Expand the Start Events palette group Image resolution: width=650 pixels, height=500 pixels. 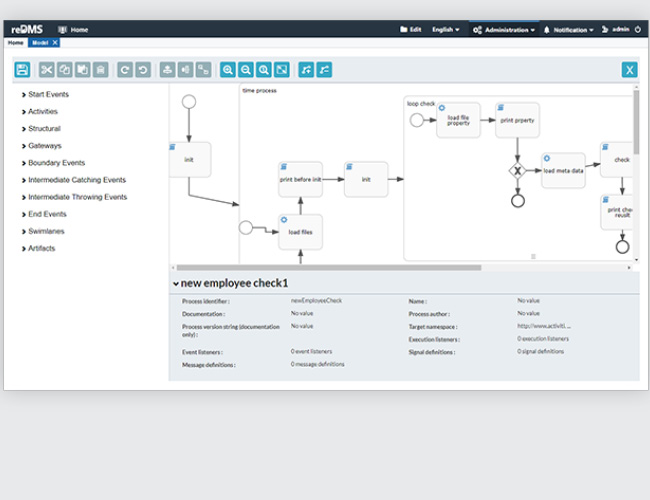(48, 95)
